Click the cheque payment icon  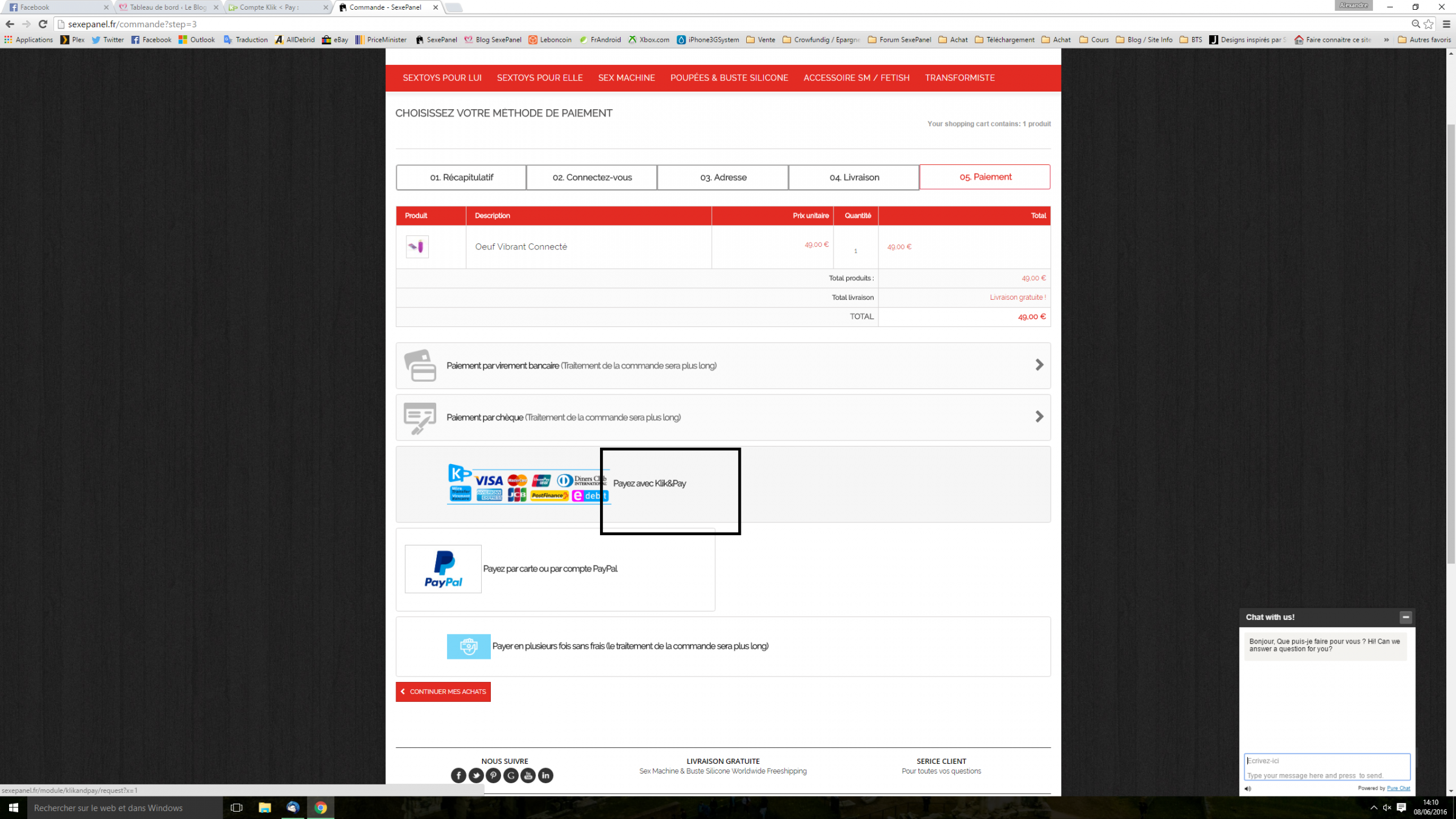(x=420, y=418)
